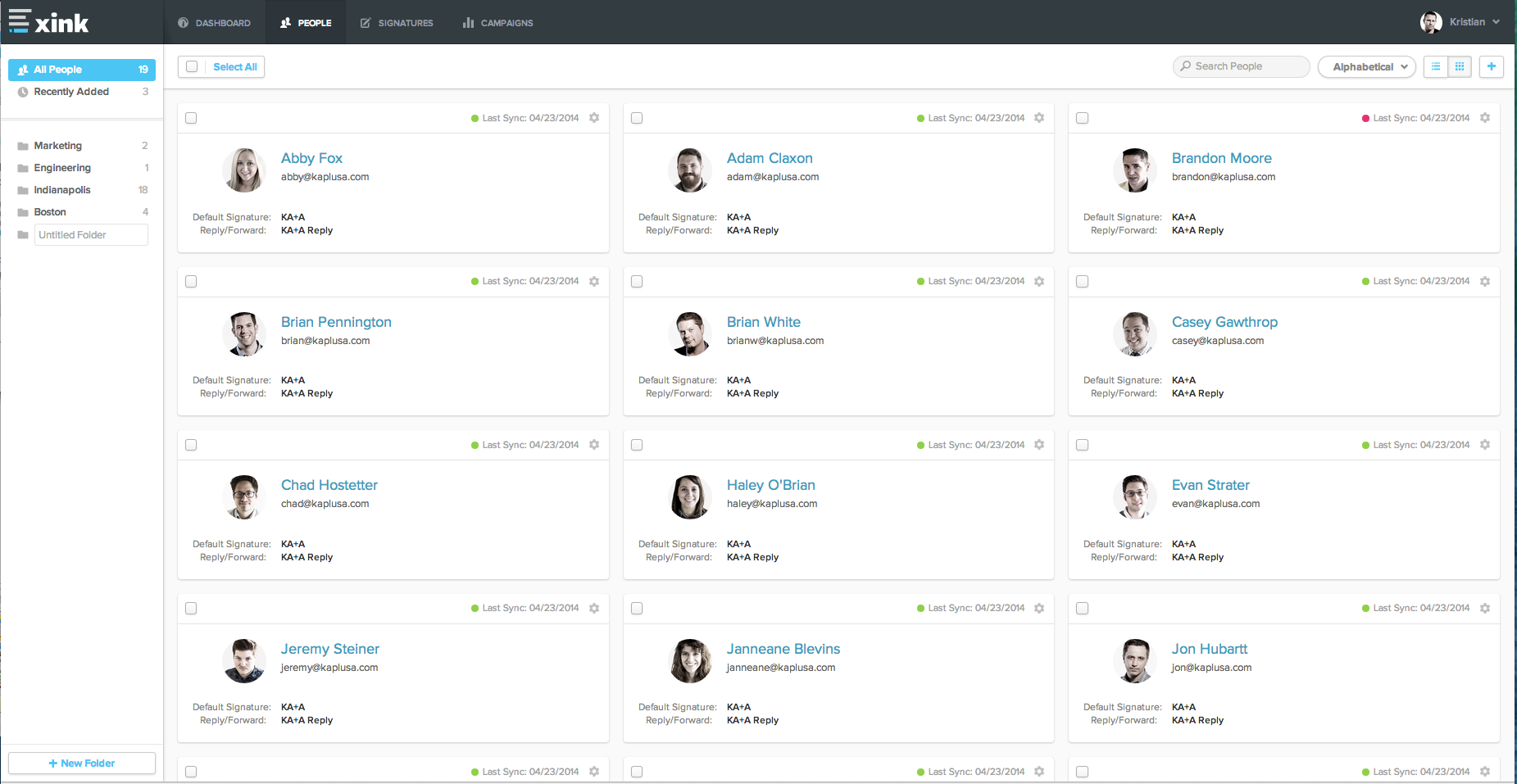Click the Marketing folder icon

click(23, 146)
